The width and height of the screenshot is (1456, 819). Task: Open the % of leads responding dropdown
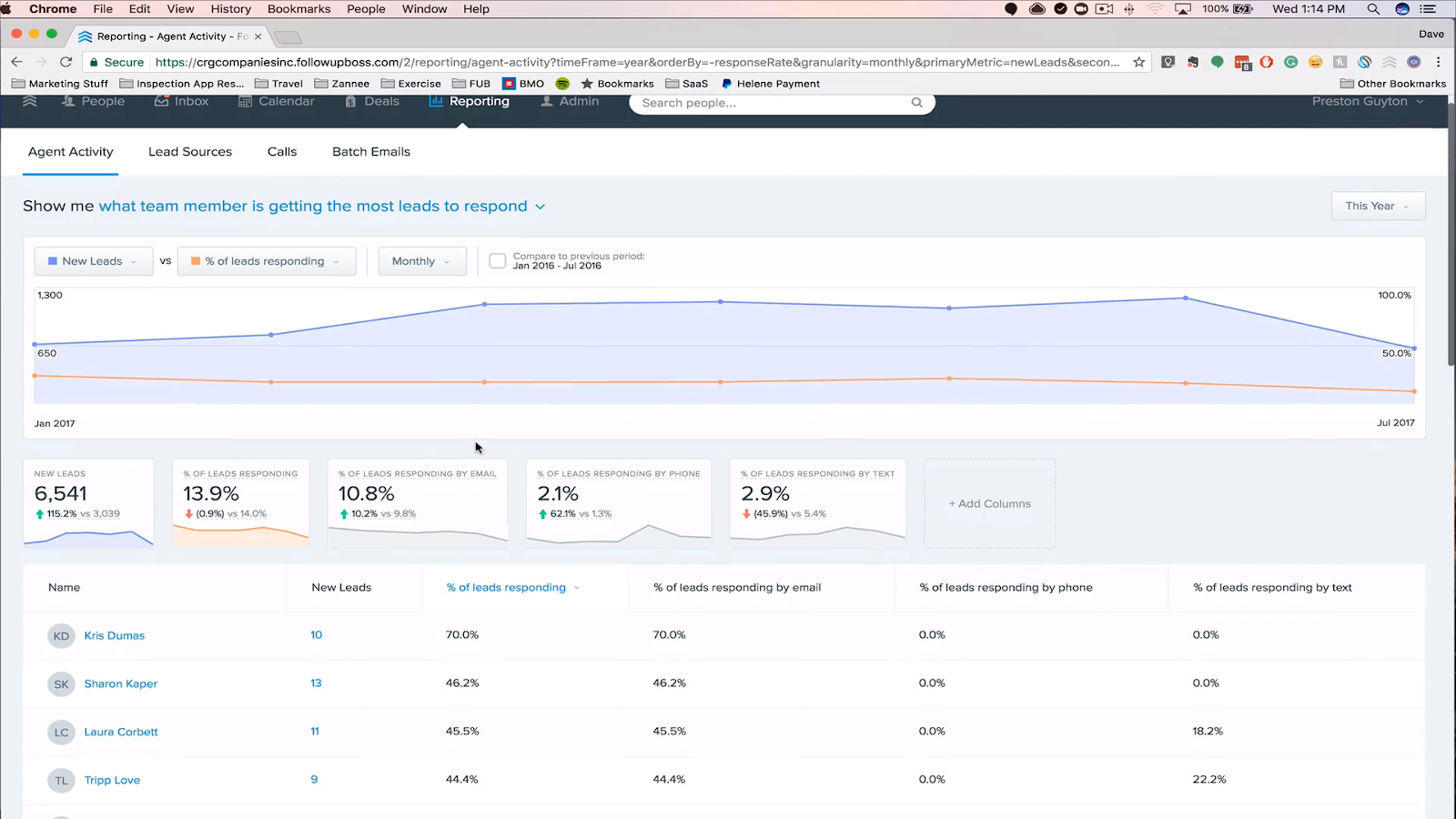(x=266, y=261)
